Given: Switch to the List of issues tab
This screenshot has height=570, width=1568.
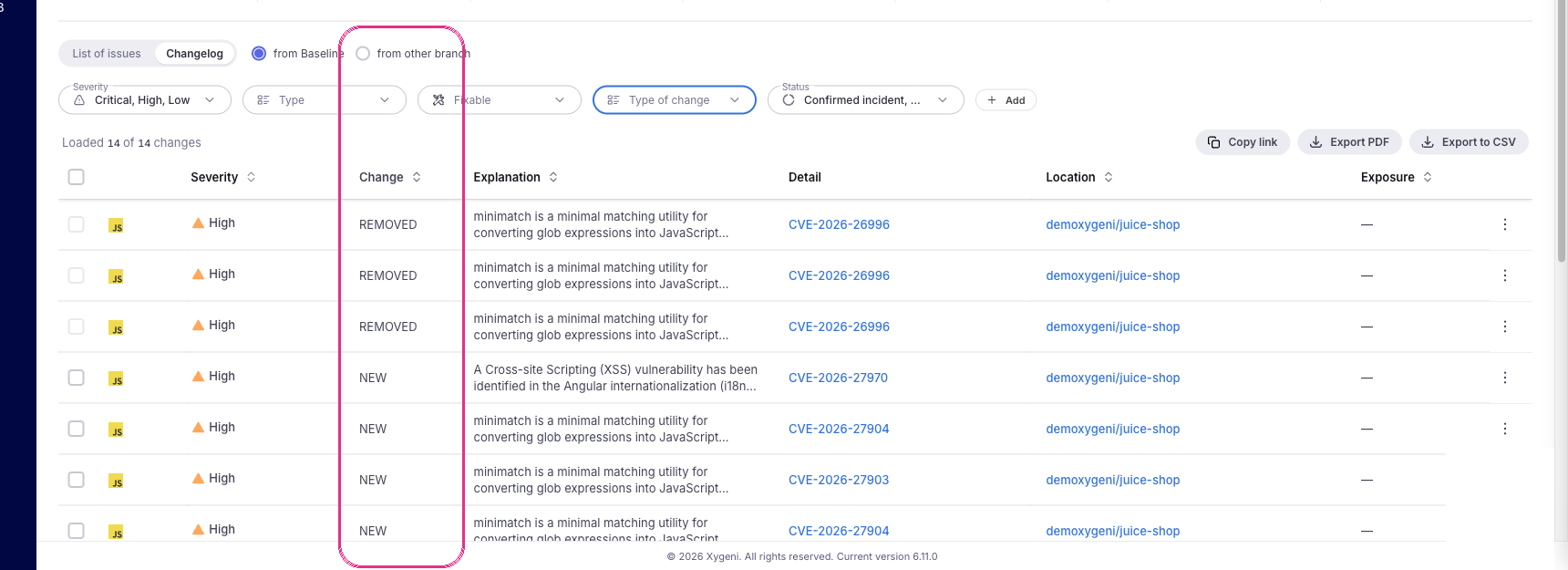Looking at the screenshot, I should [107, 54].
